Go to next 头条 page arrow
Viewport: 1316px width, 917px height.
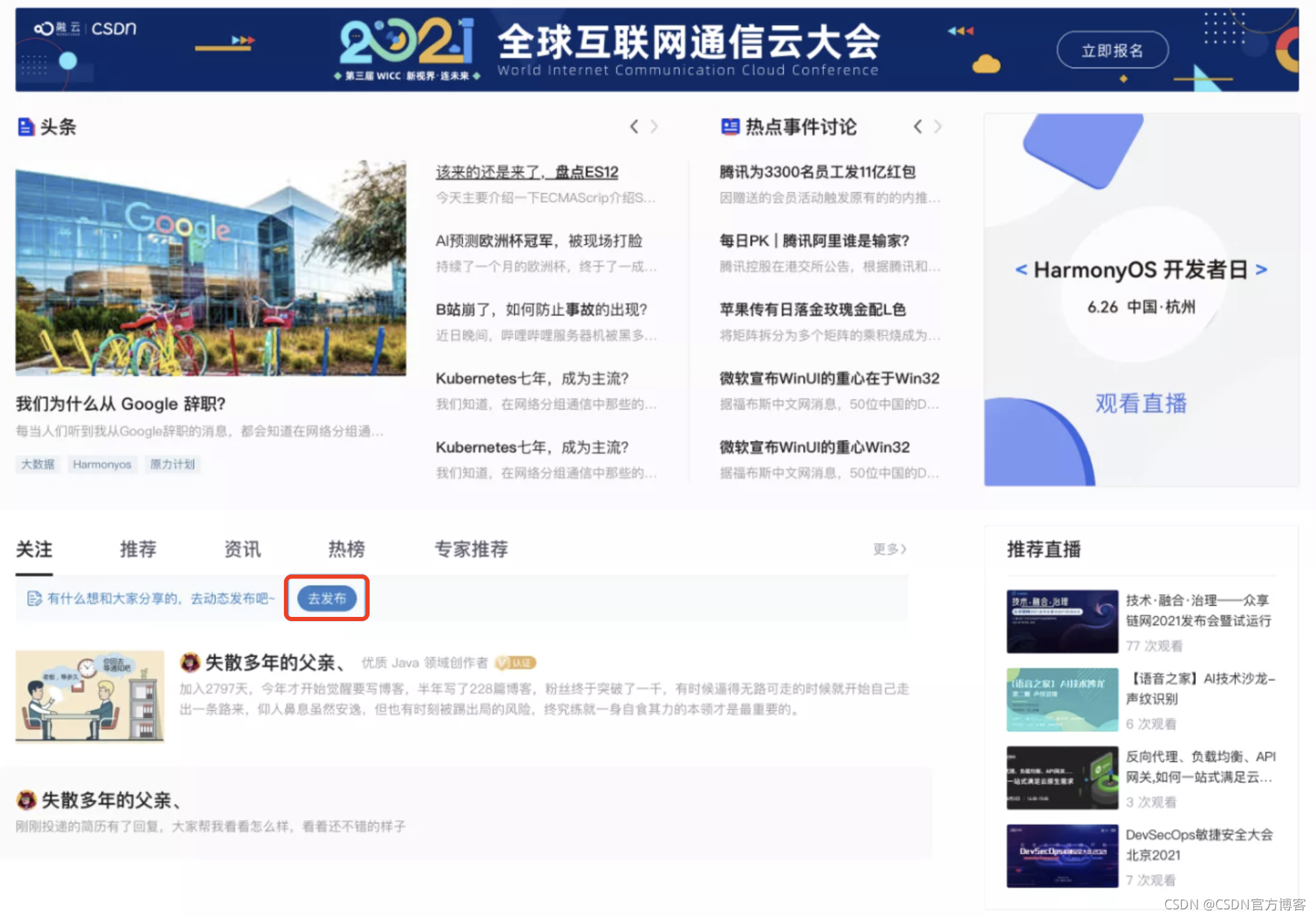[x=654, y=126]
